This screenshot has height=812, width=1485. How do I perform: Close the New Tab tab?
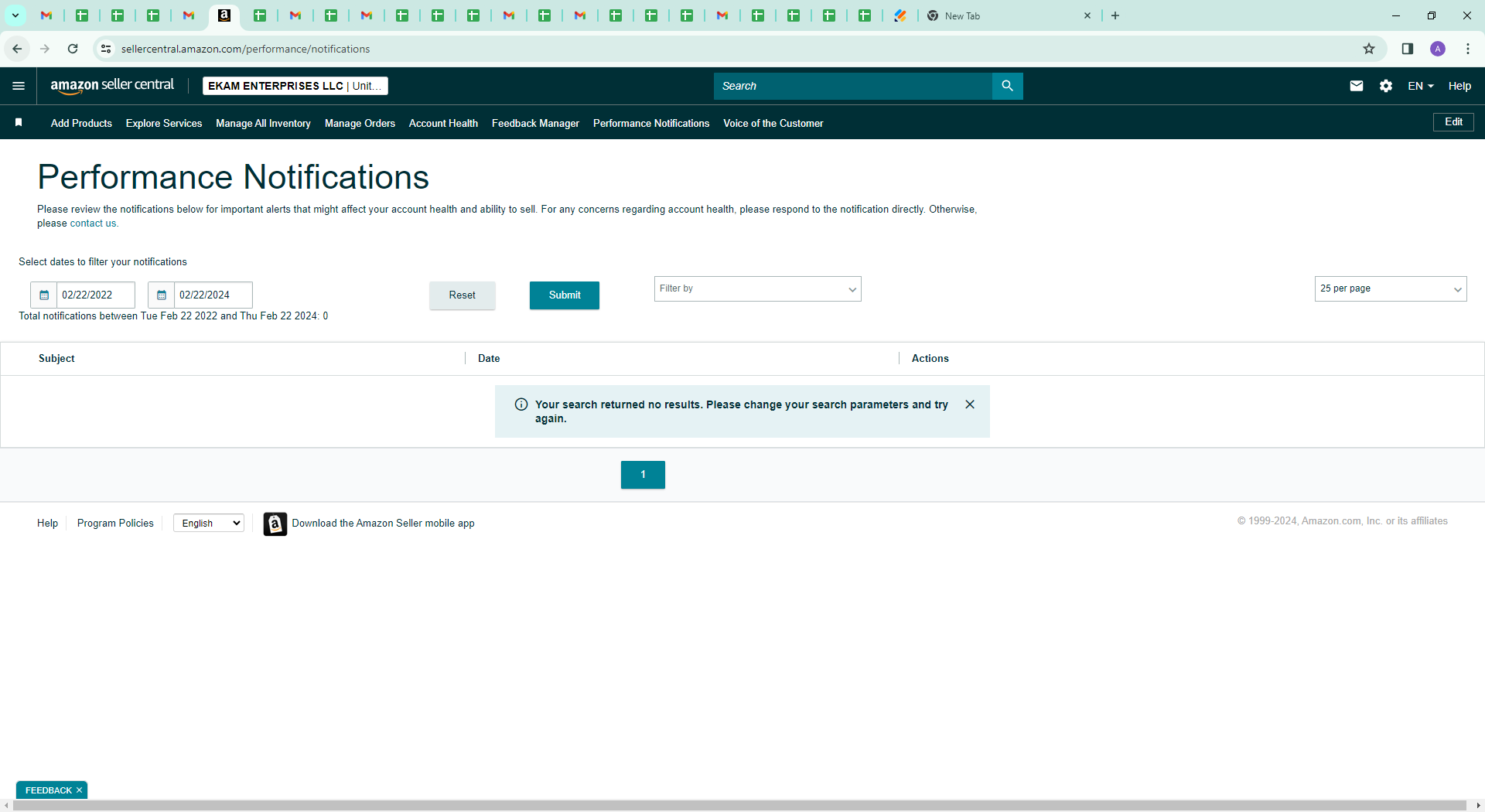pos(1087,15)
